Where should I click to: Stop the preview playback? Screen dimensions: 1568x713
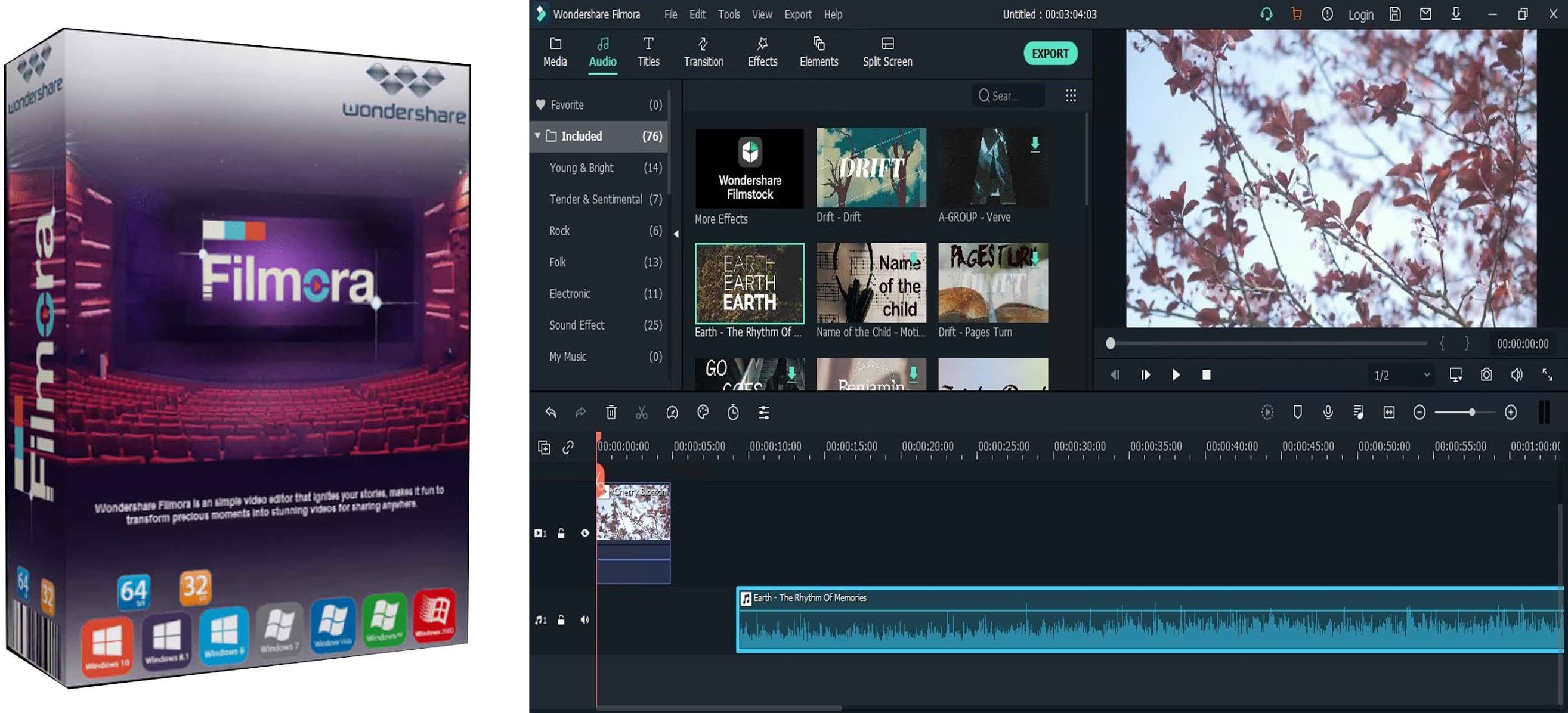(x=1207, y=375)
